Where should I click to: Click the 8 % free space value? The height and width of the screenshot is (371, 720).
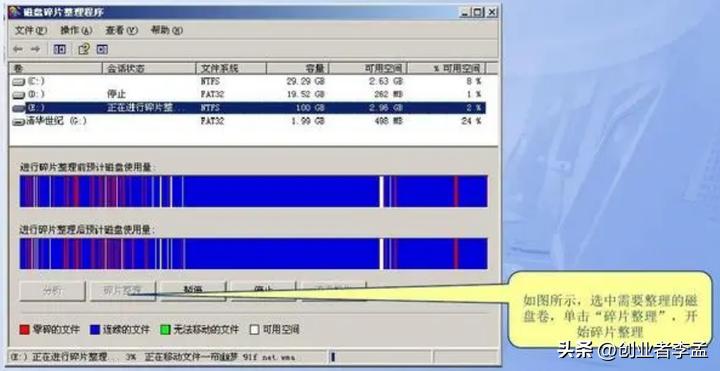tap(474, 81)
